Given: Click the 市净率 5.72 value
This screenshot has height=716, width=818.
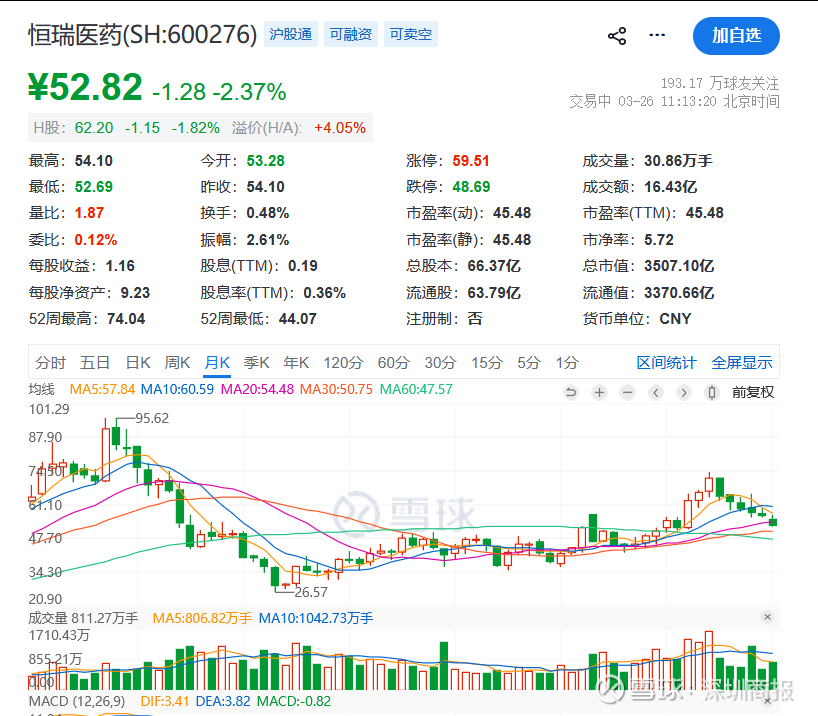Looking at the screenshot, I should pos(659,240).
